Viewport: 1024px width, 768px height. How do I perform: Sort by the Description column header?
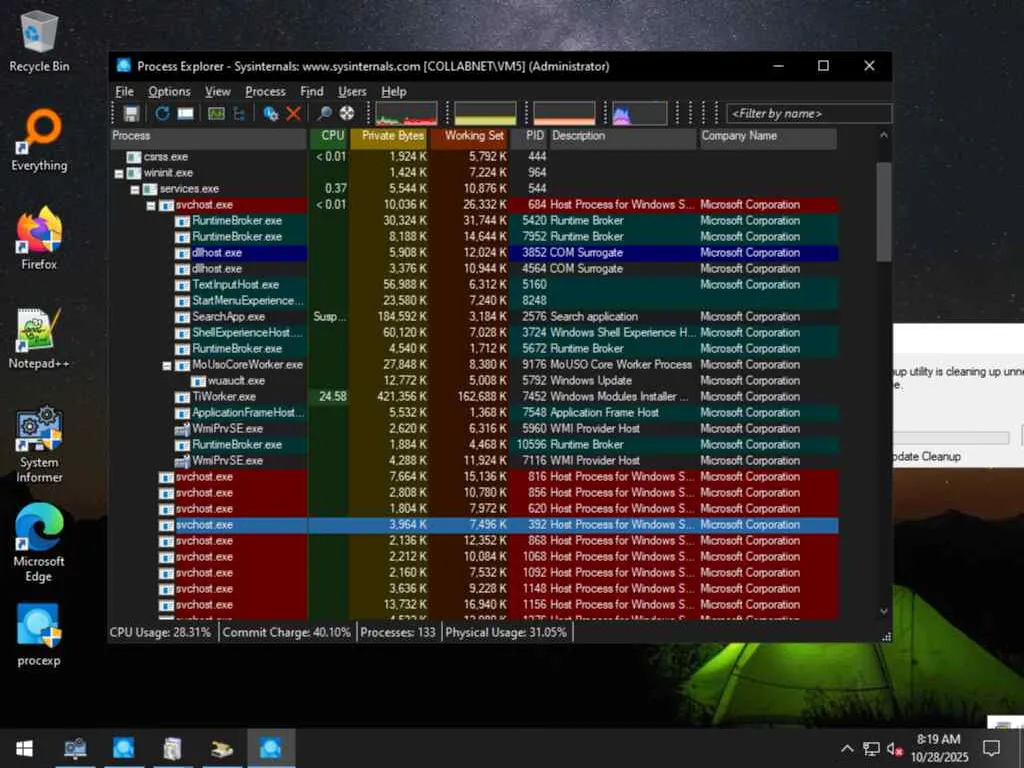(x=622, y=136)
